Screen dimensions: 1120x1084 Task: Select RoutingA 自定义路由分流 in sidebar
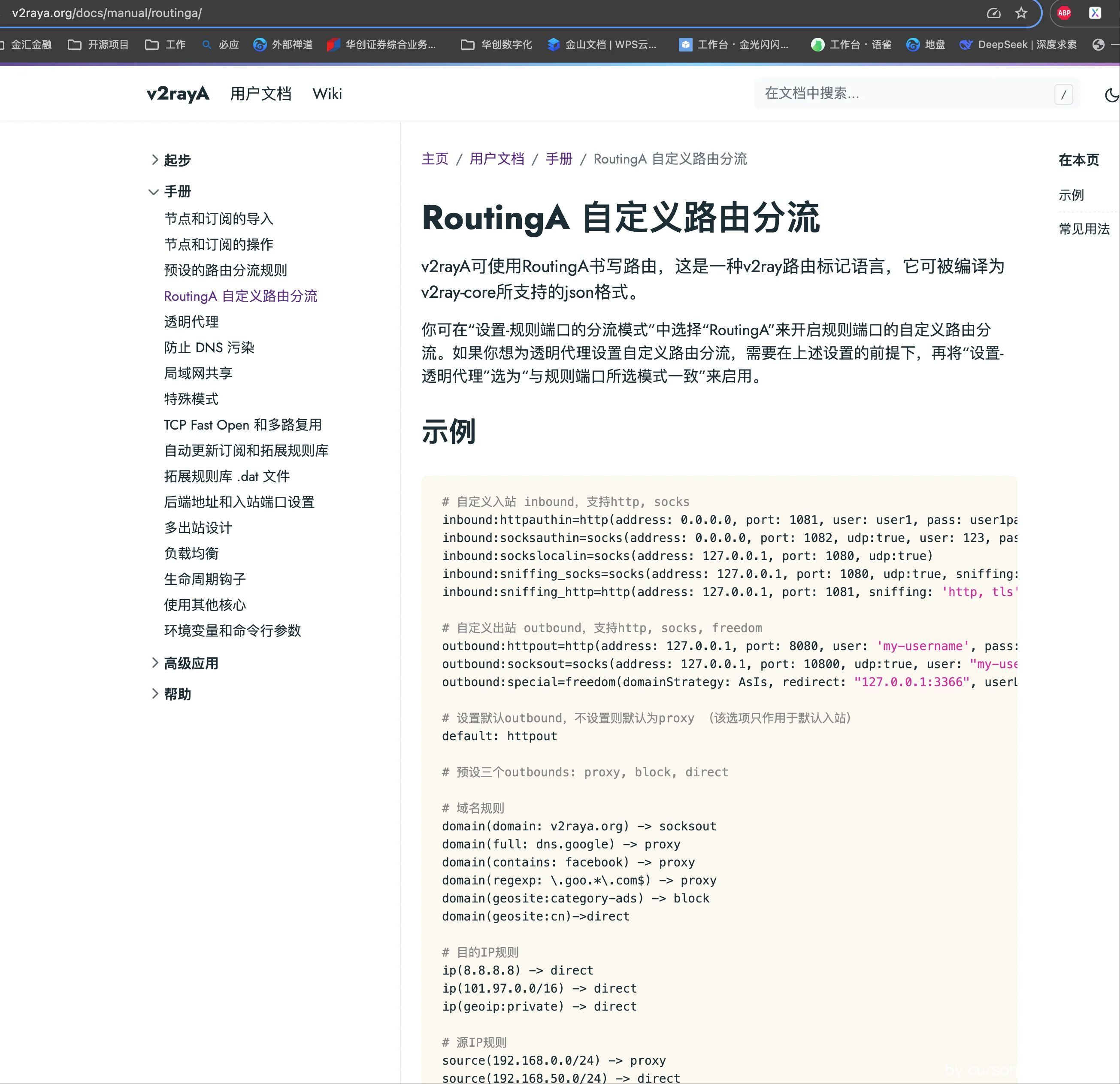coord(240,296)
